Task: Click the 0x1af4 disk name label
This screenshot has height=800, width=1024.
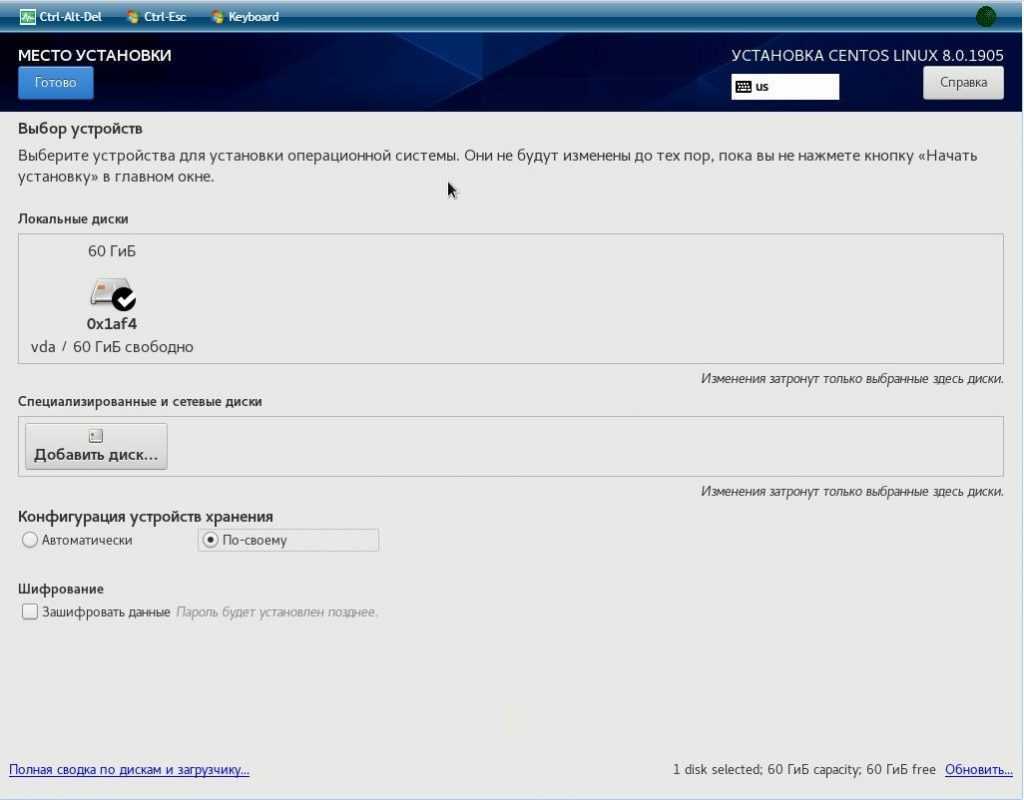Action: (x=112, y=324)
